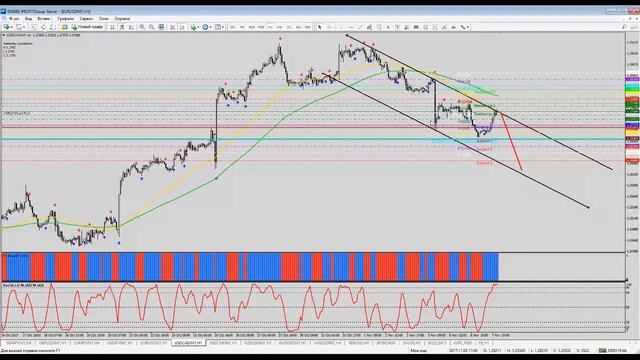Image resolution: width=640 pixels, height=360 pixels.
Task: Select the text label tool
Action: click(x=397, y=27)
